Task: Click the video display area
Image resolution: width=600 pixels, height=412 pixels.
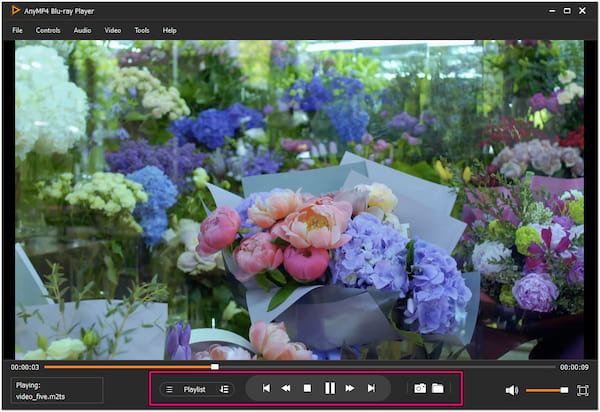Action: coord(300,200)
